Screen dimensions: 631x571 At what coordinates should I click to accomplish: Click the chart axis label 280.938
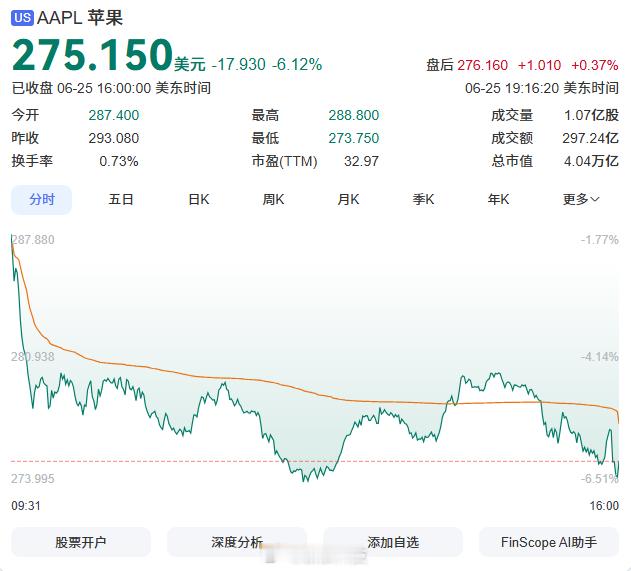[x=33, y=357]
